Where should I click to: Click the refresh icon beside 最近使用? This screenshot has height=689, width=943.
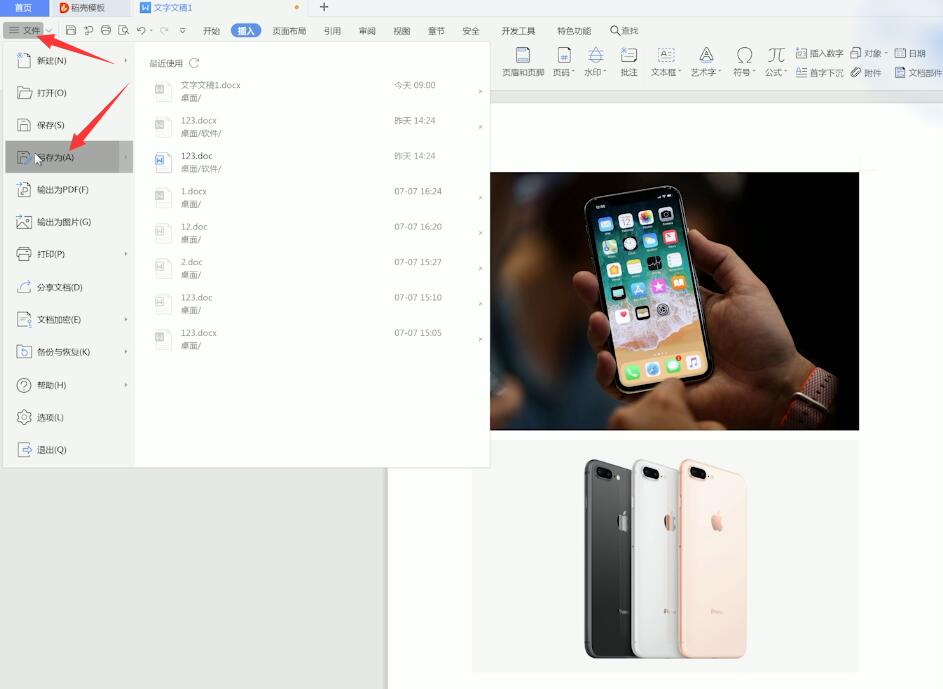click(194, 63)
